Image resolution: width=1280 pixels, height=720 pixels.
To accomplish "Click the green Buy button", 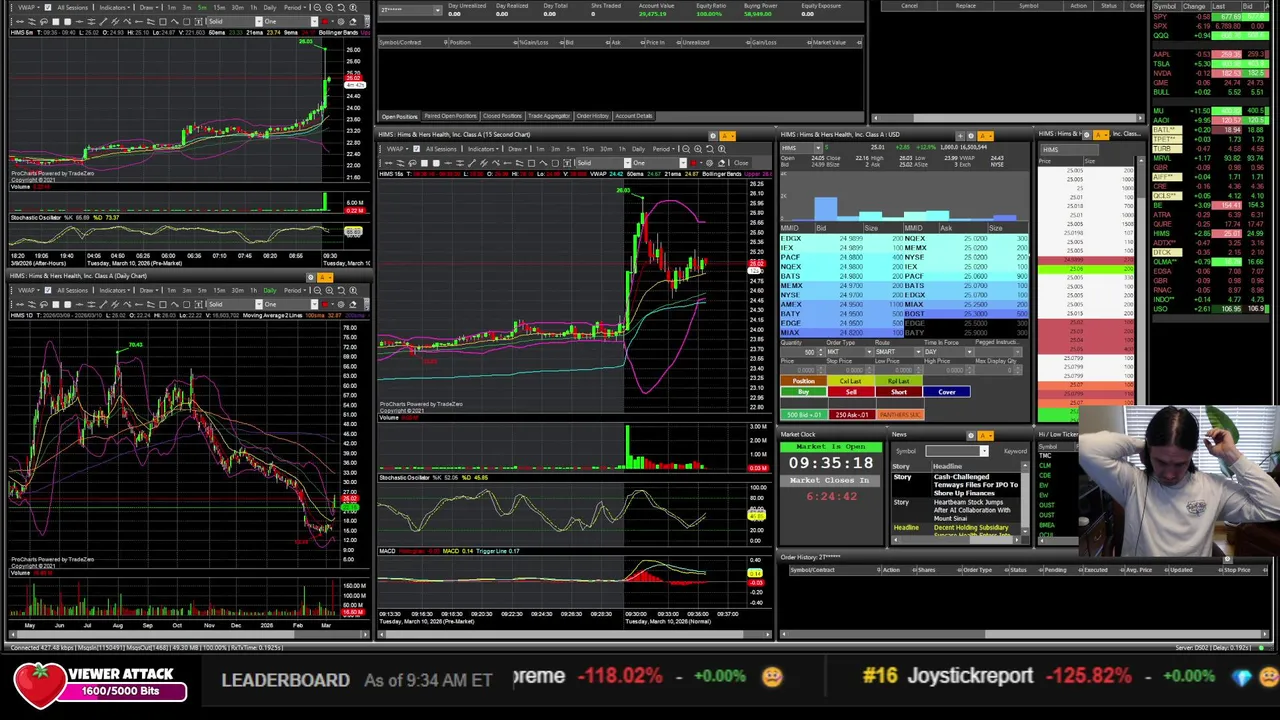I will 804,392.
